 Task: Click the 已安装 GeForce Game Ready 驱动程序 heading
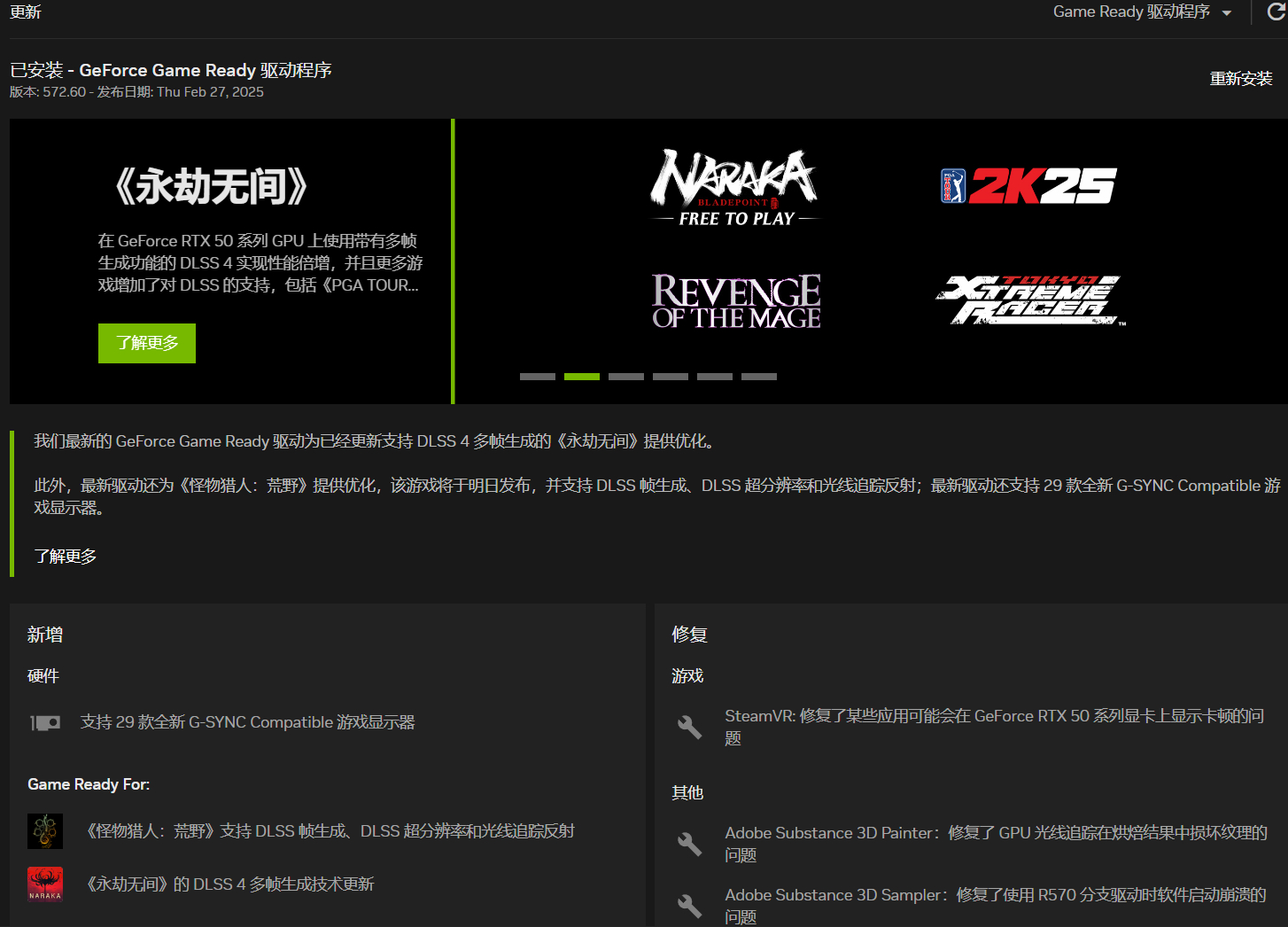point(170,70)
